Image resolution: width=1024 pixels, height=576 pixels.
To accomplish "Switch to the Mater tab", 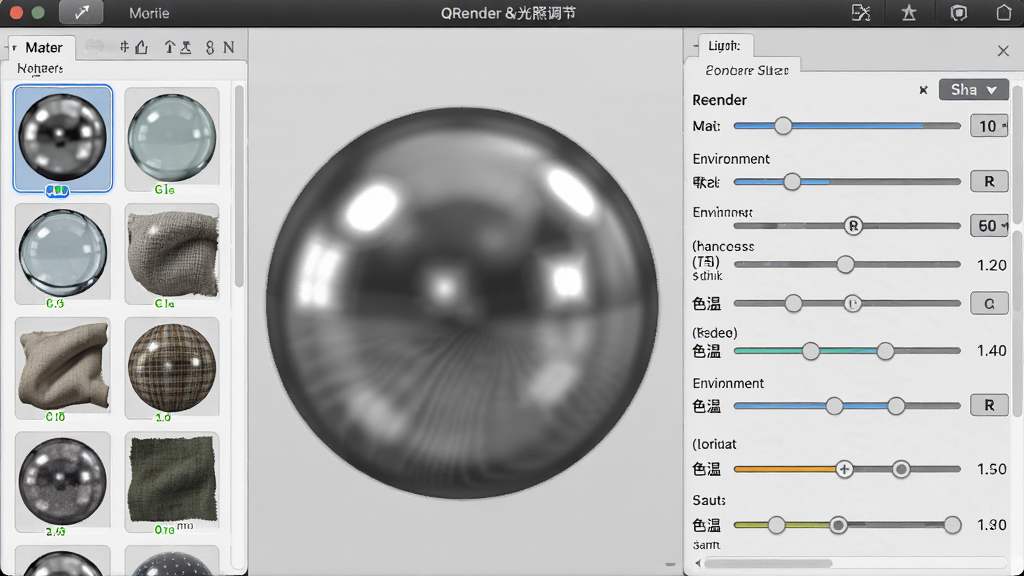I will tap(44, 48).
